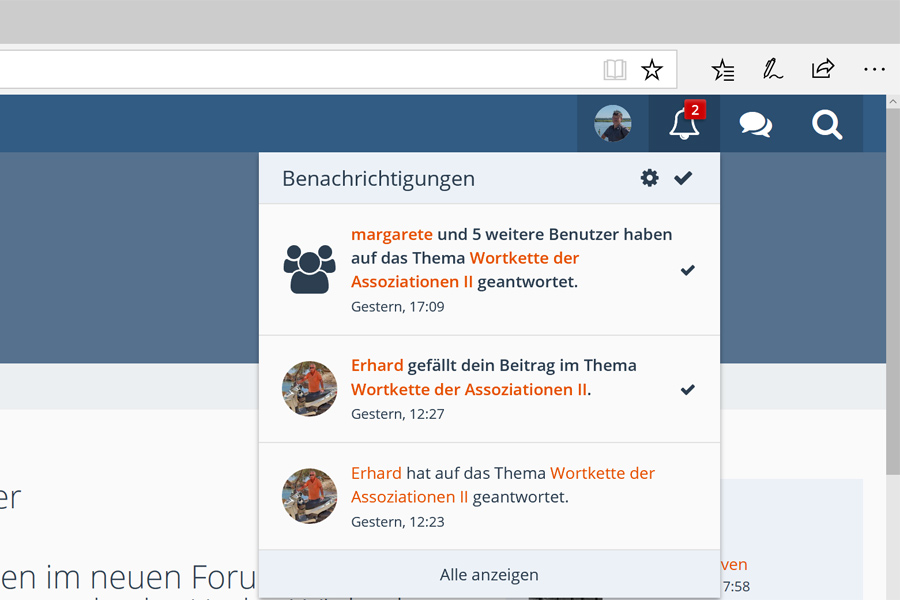Open margarete user profile link
Image resolution: width=900 pixels, height=600 pixels.
click(x=392, y=234)
